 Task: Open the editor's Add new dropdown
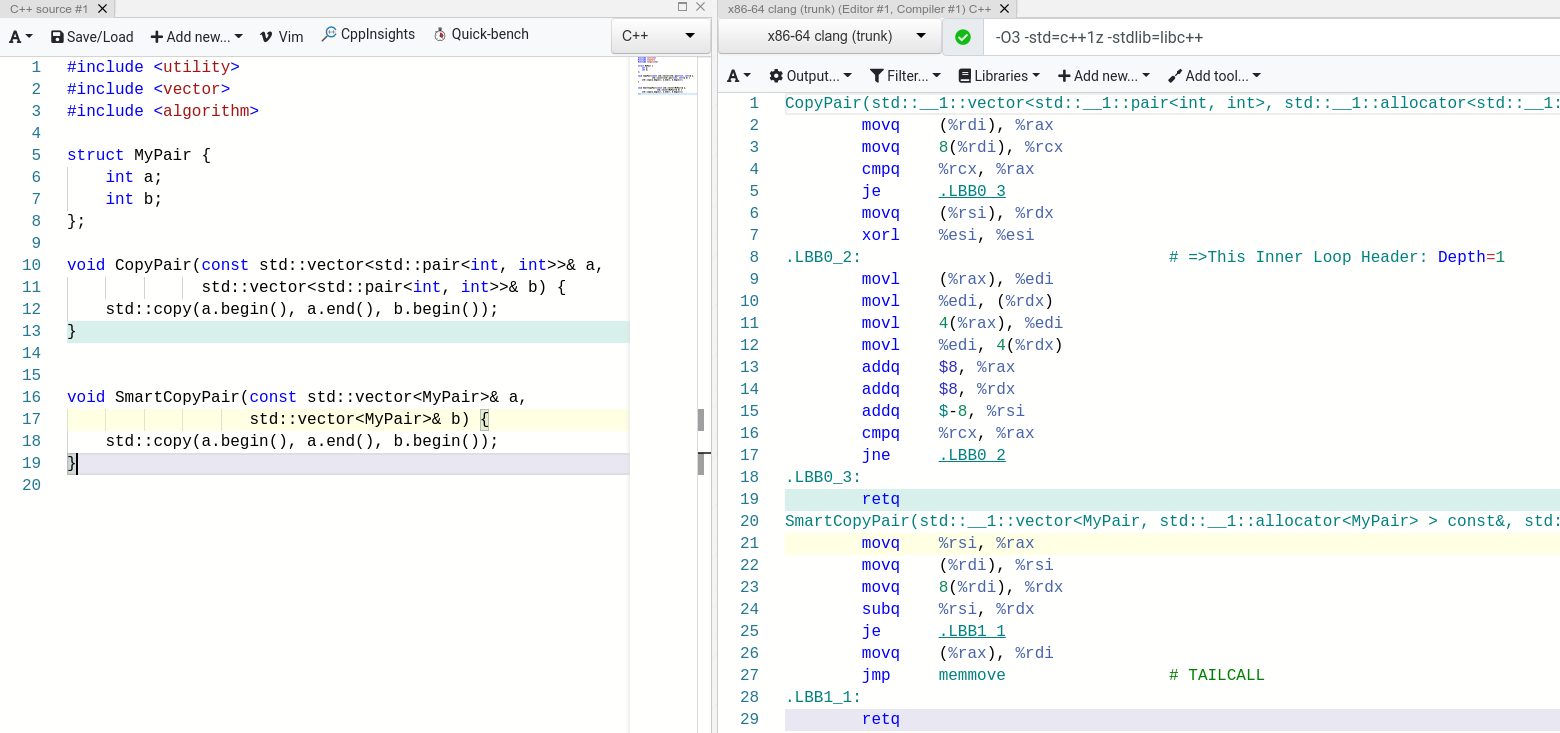196,36
